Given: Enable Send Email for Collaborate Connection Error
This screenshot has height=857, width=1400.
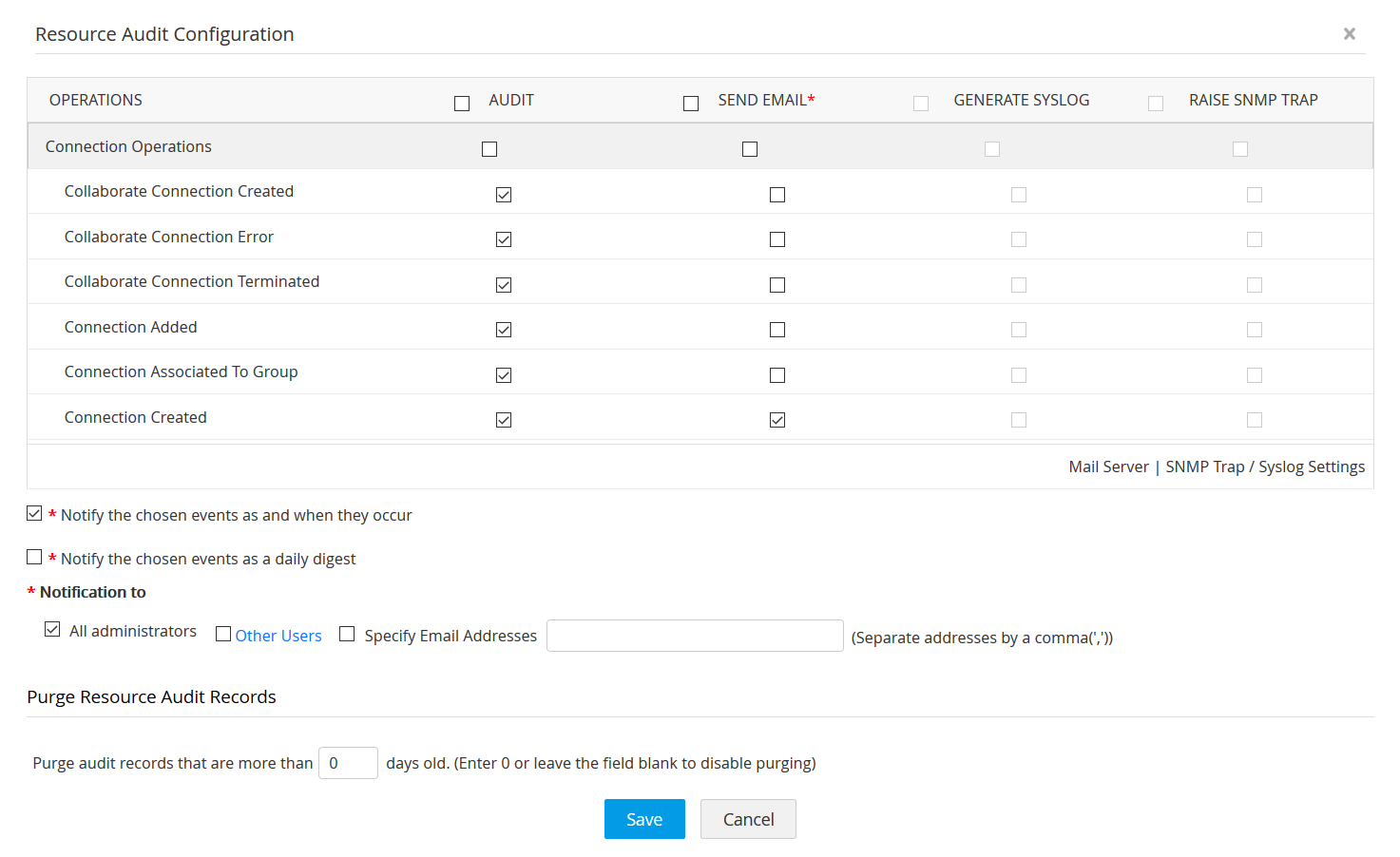Looking at the screenshot, I should pyautogui.click(x=777, y=238).
